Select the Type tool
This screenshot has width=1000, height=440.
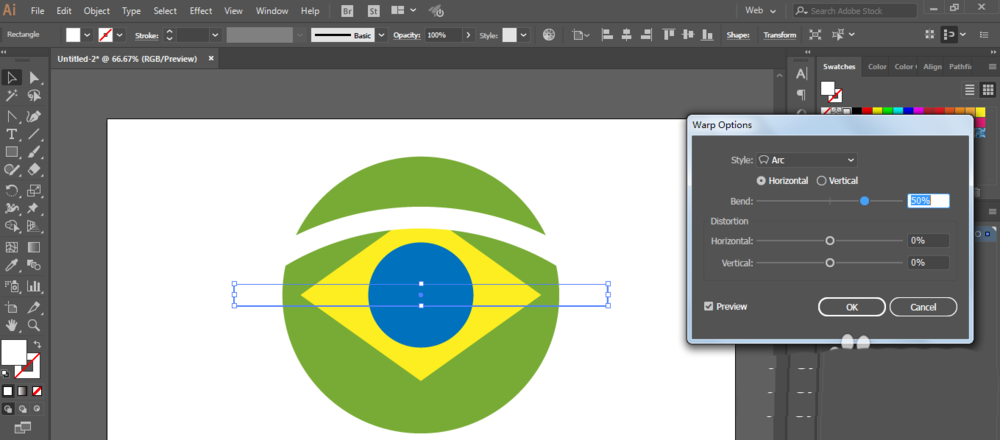[x=11, y=134]
